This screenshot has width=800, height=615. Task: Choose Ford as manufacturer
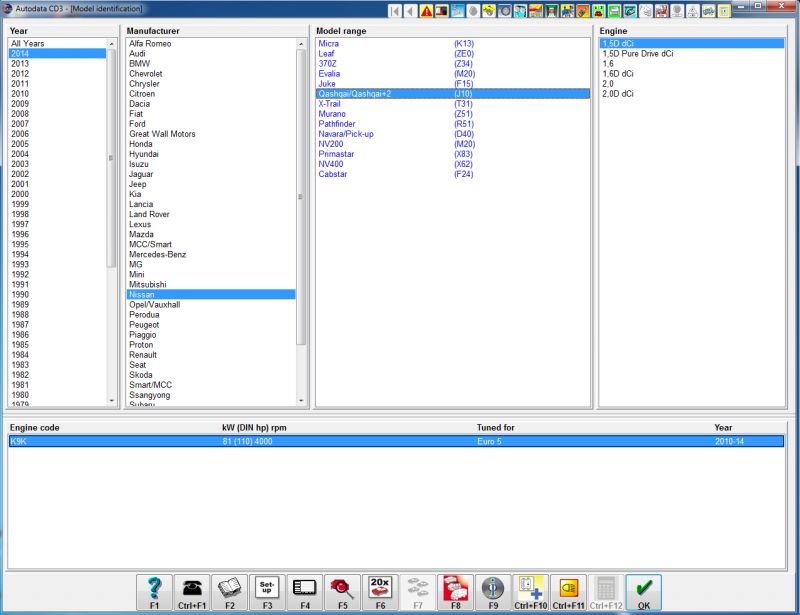[x=211, y=124]
